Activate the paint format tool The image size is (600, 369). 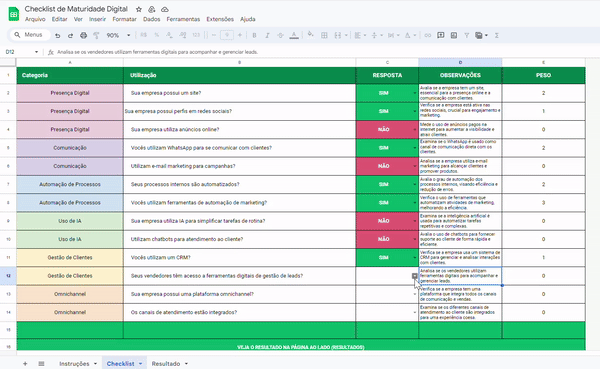click(x=96, y=35)
